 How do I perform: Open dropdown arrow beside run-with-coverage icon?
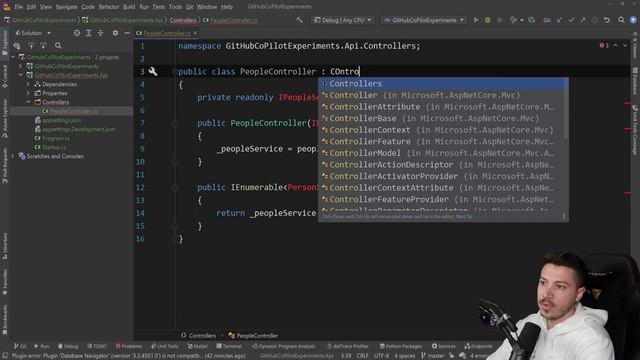coord(522,20)
